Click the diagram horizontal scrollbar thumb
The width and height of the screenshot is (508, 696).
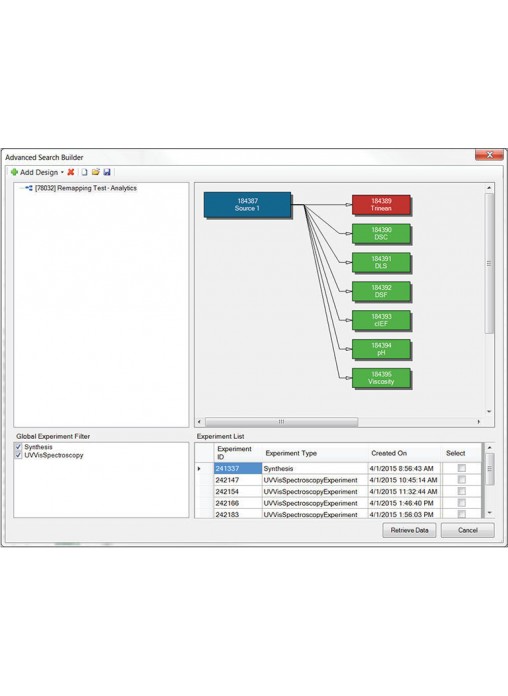pyautogui.click(x=281, y=421)
